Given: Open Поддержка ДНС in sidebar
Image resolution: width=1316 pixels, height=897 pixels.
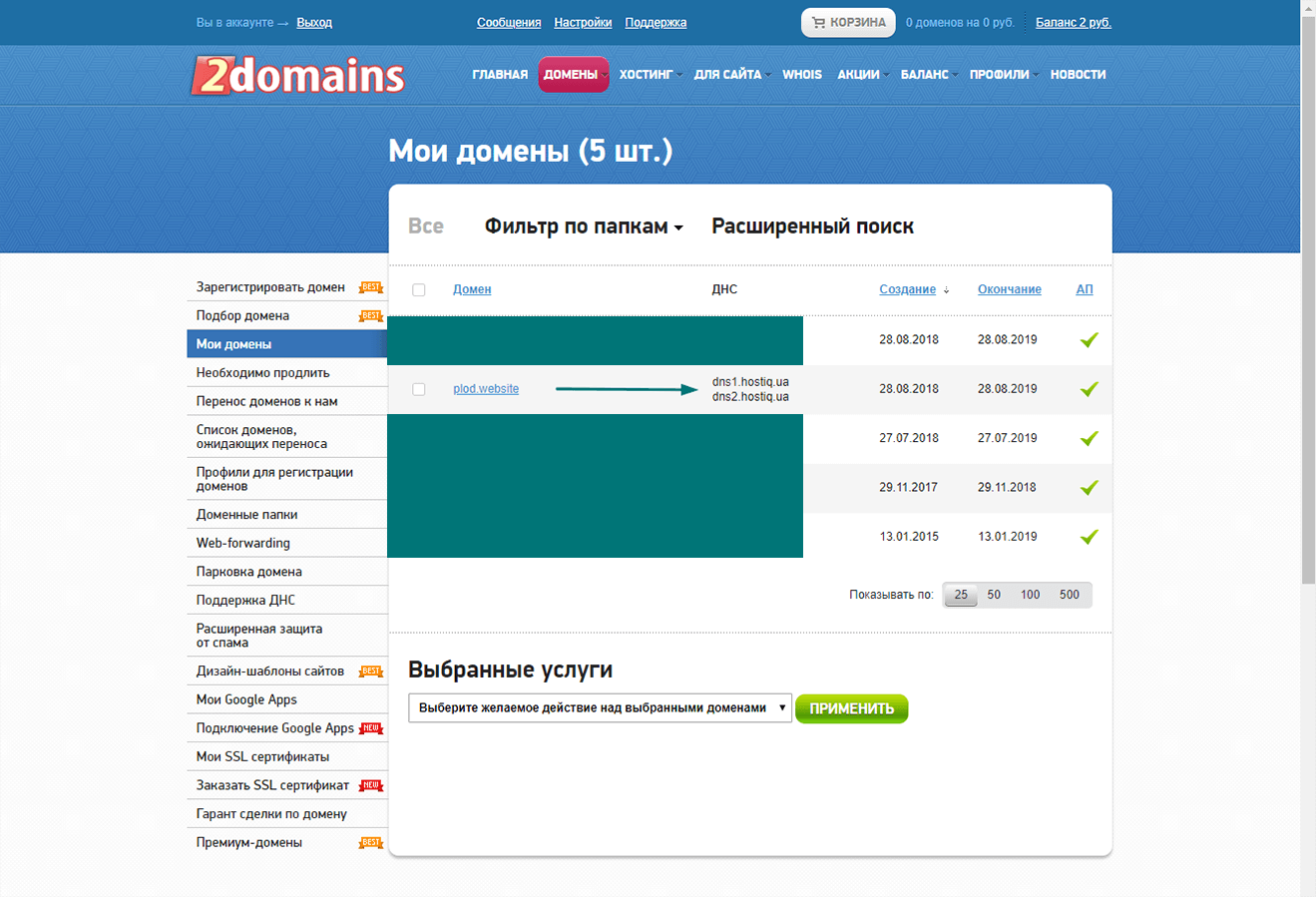Looking at the screenshot, I should click(245, 601).
